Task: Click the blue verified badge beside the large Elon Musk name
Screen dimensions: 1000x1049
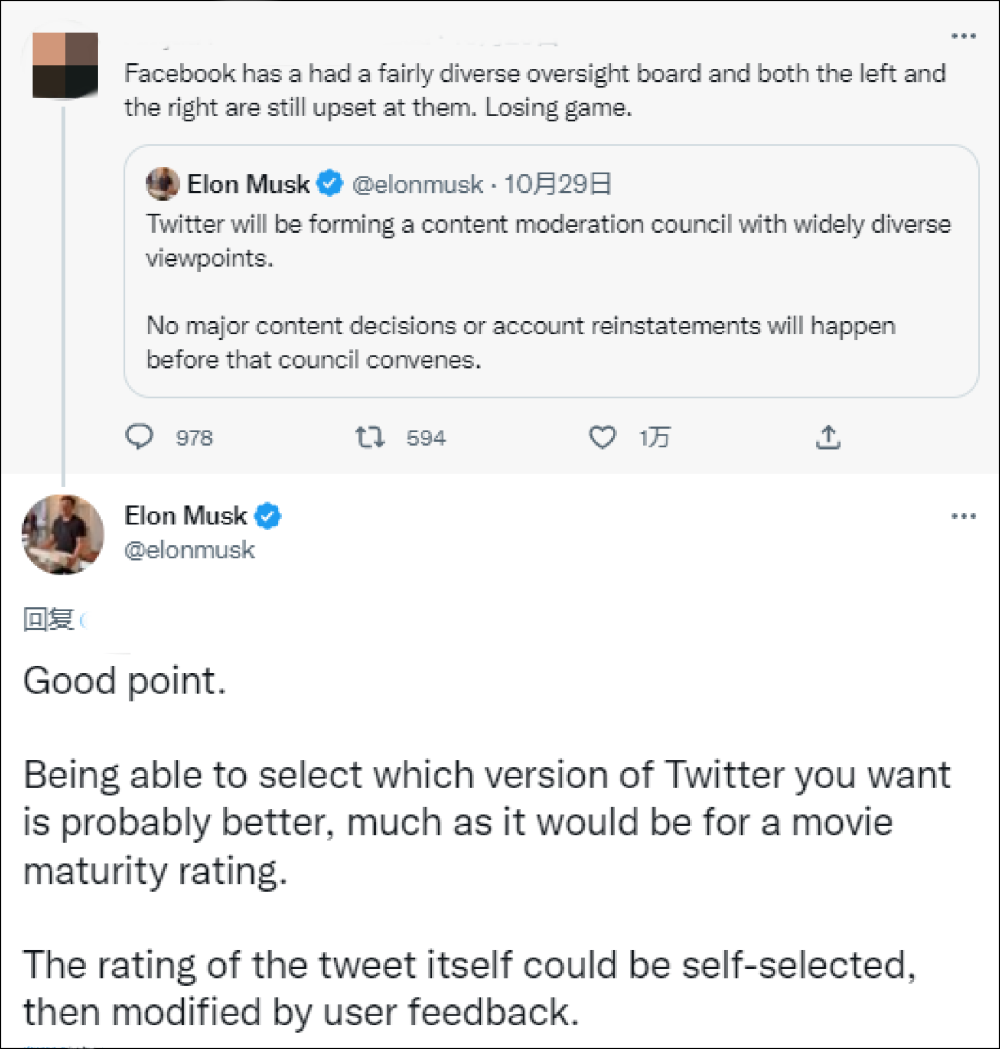Action: [x=267, y=516]
